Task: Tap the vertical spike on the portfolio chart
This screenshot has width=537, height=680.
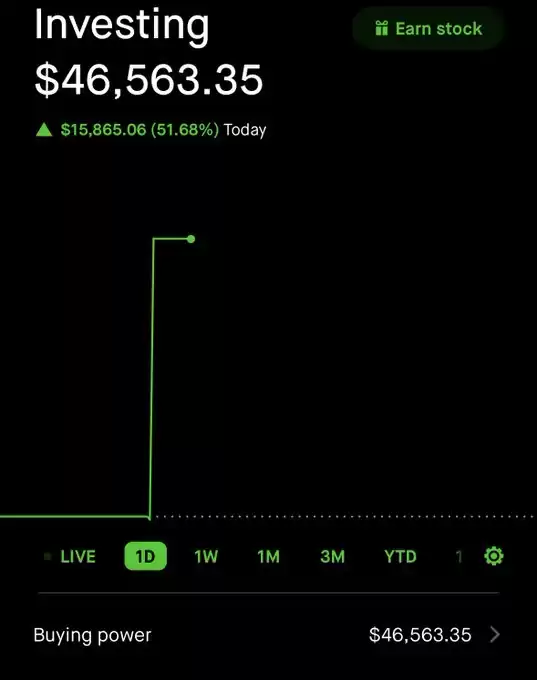Action: click(151, 377)
